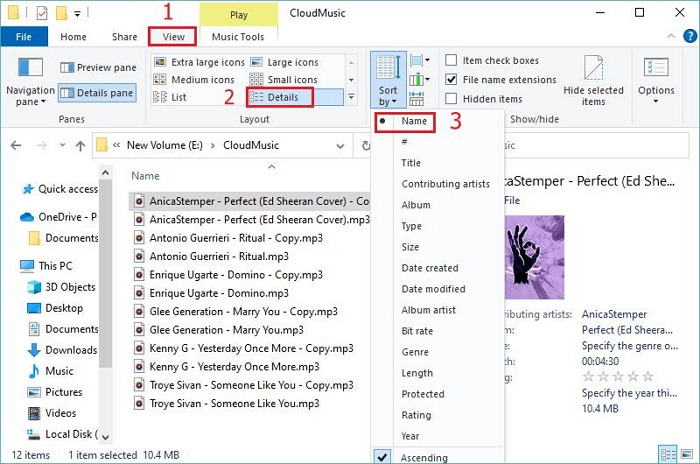The image size is (700, 464).
Task: Uncheck File name extensions
Action: pyautogui.click(x=451, y=79)
